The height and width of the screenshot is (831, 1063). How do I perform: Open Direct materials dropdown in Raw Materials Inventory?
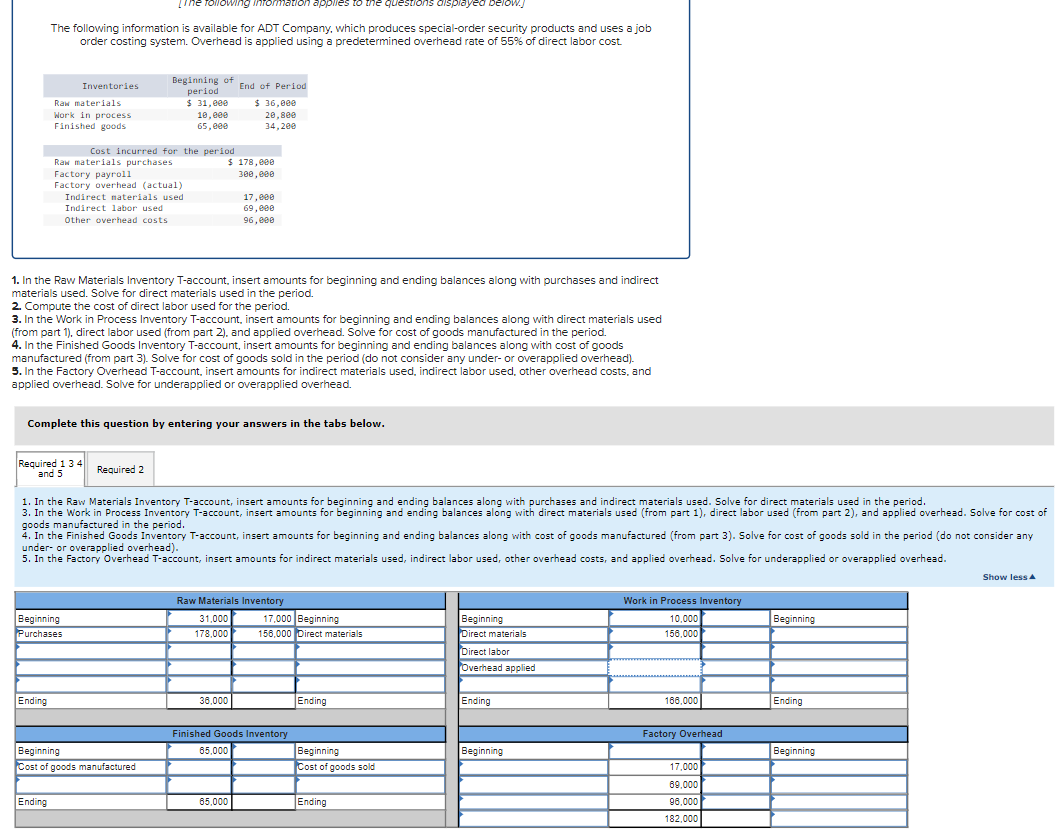tap(370, 634)
